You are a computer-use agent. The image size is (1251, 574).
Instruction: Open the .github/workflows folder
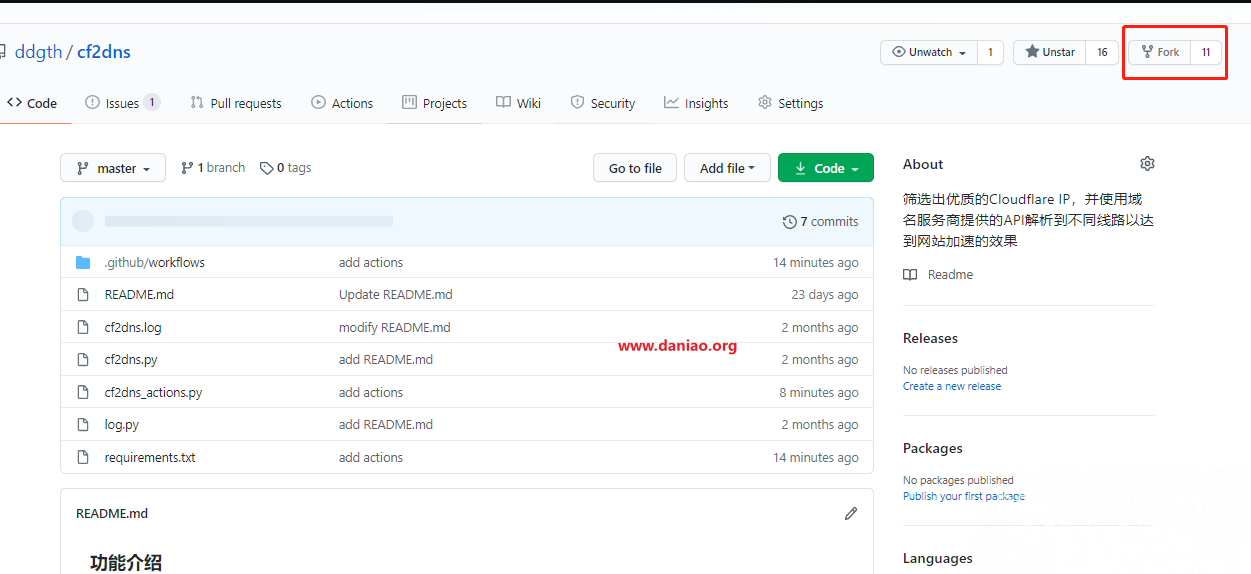[x=155, y=262]
